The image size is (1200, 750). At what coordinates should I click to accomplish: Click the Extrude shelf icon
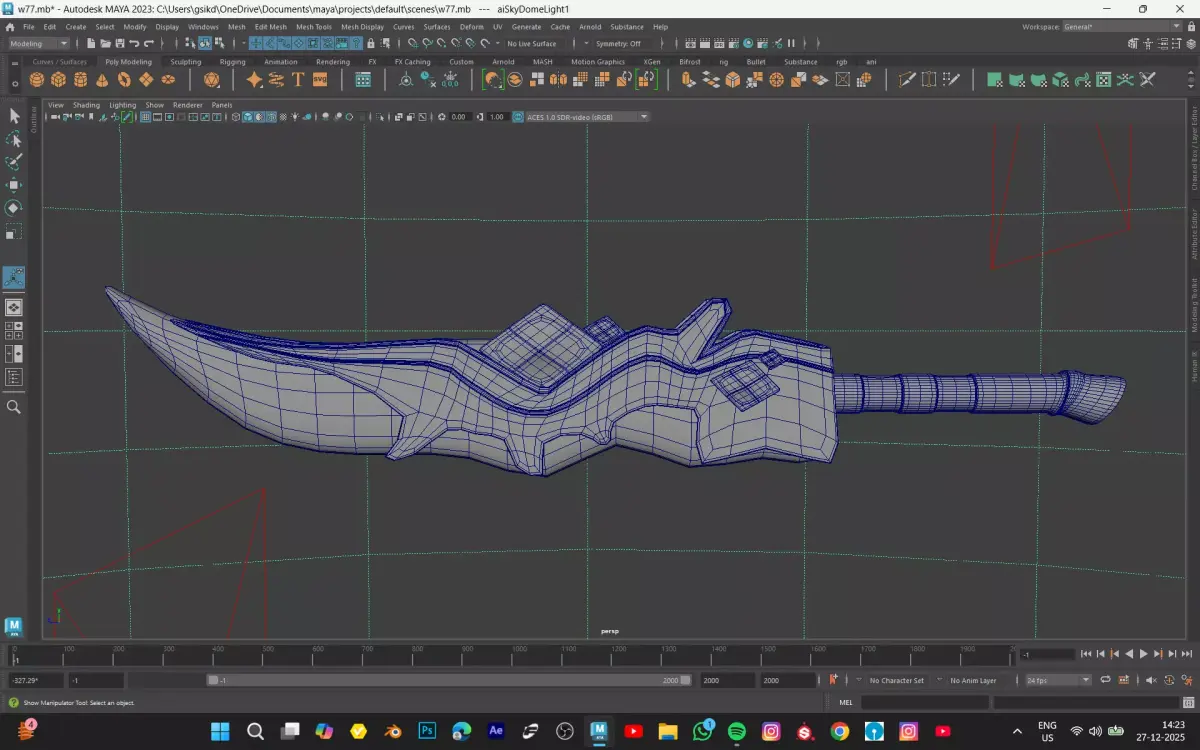(x=688, y=80)
